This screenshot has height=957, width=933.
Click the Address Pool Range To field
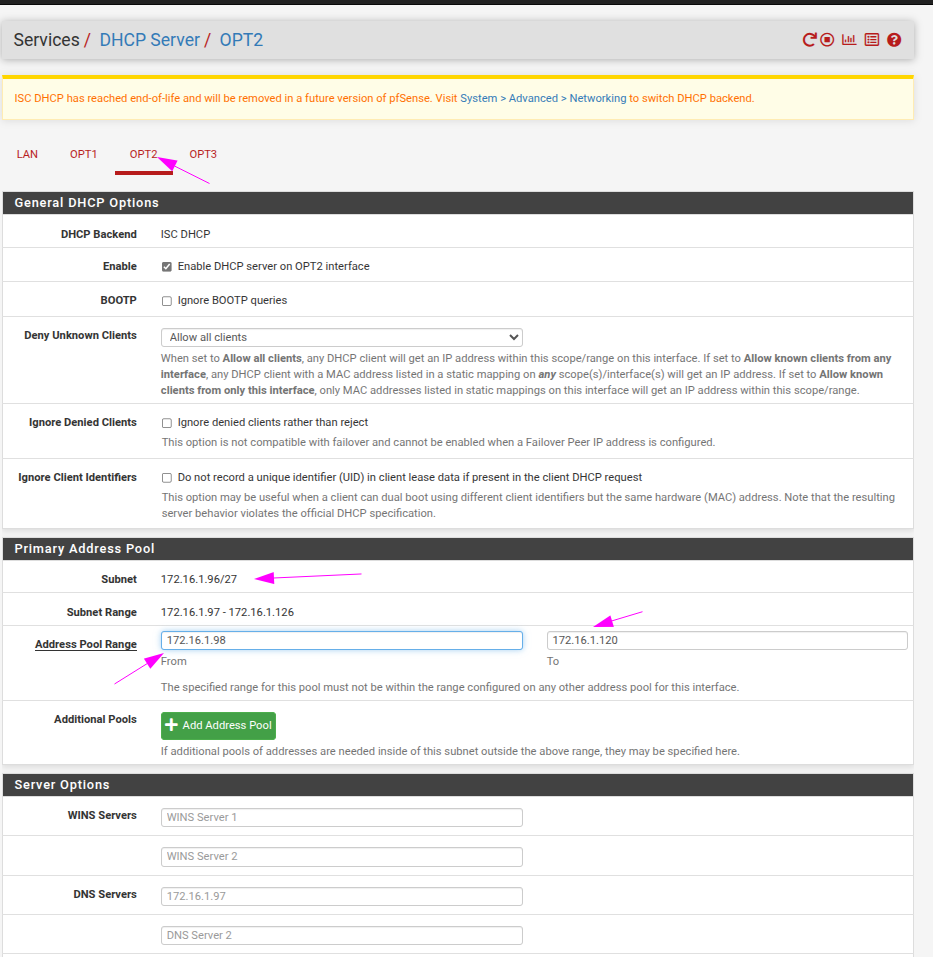point(727,640)
